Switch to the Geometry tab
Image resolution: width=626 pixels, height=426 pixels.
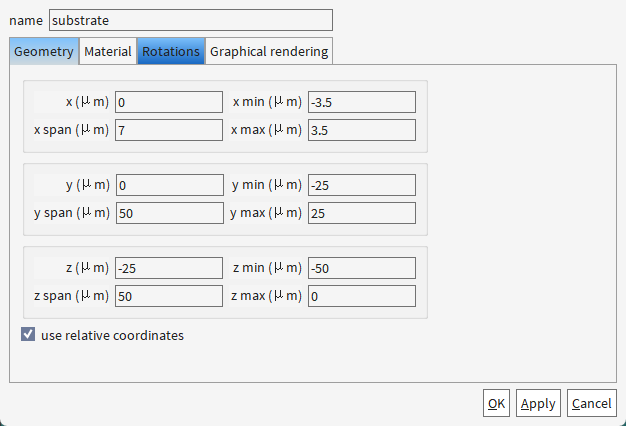click(44, 51)
